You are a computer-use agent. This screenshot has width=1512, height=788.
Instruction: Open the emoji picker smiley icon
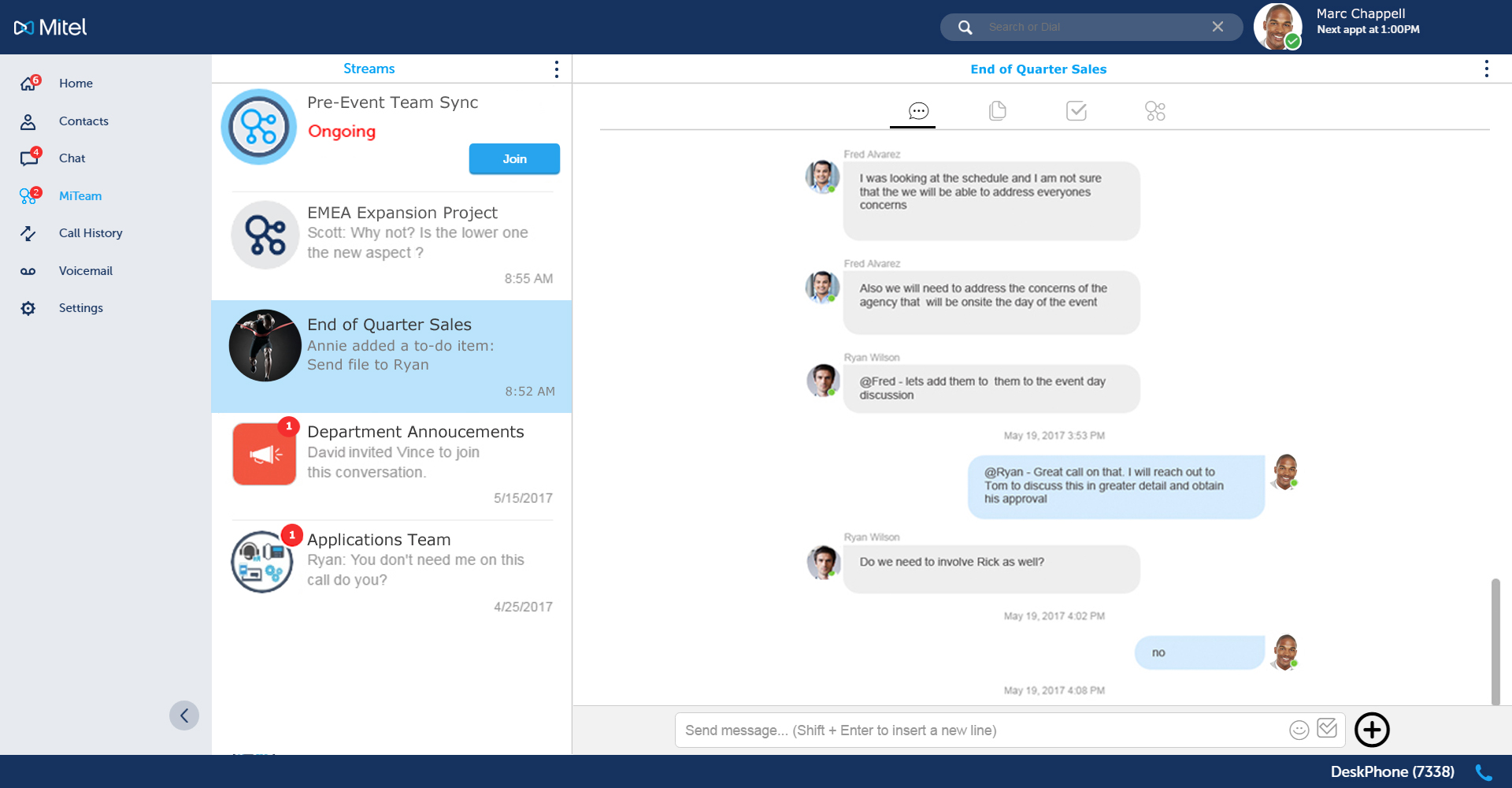click(1299, 730)
